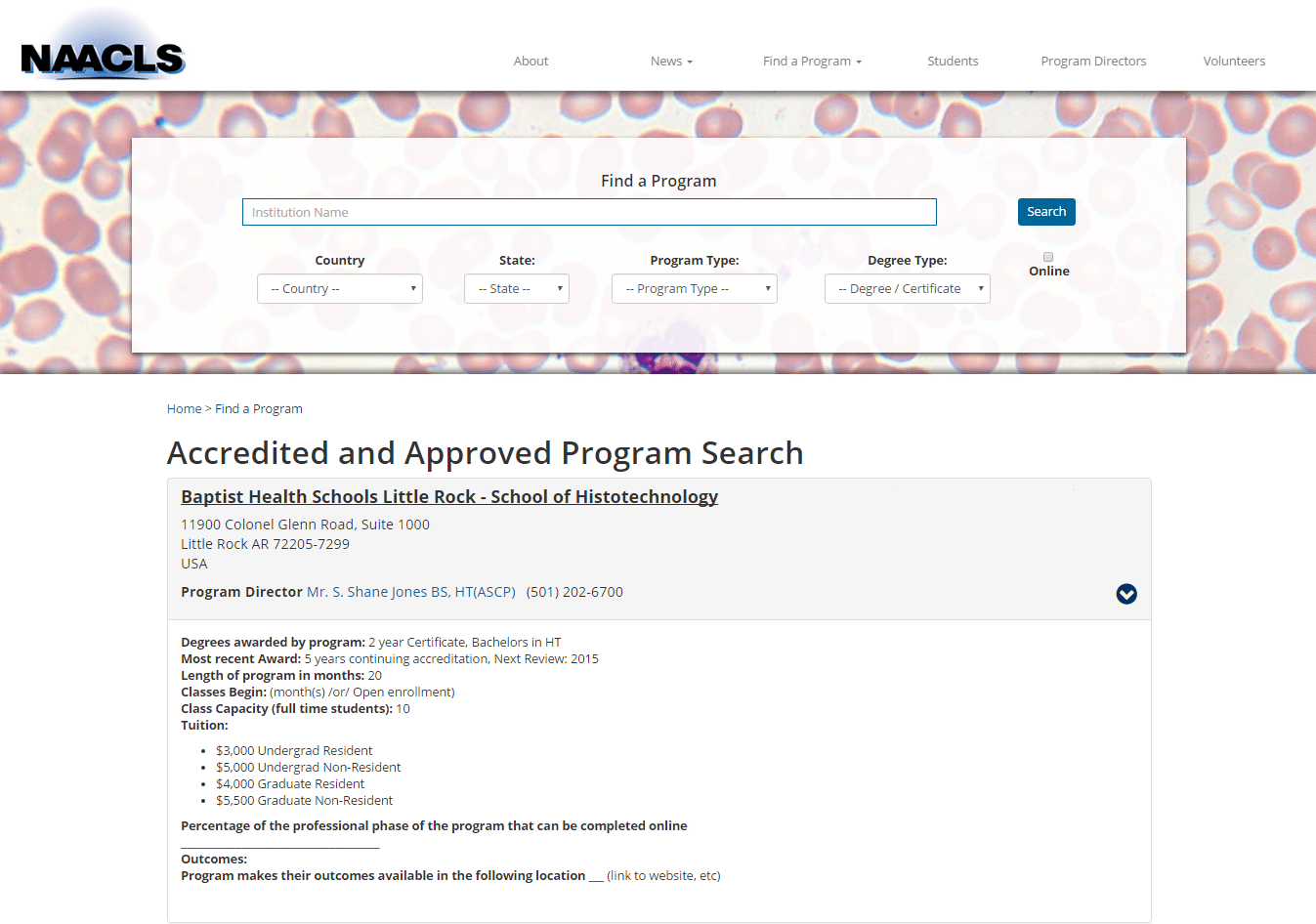
Task: Click the Find a Program panel title
Action: tap(658, 181)
